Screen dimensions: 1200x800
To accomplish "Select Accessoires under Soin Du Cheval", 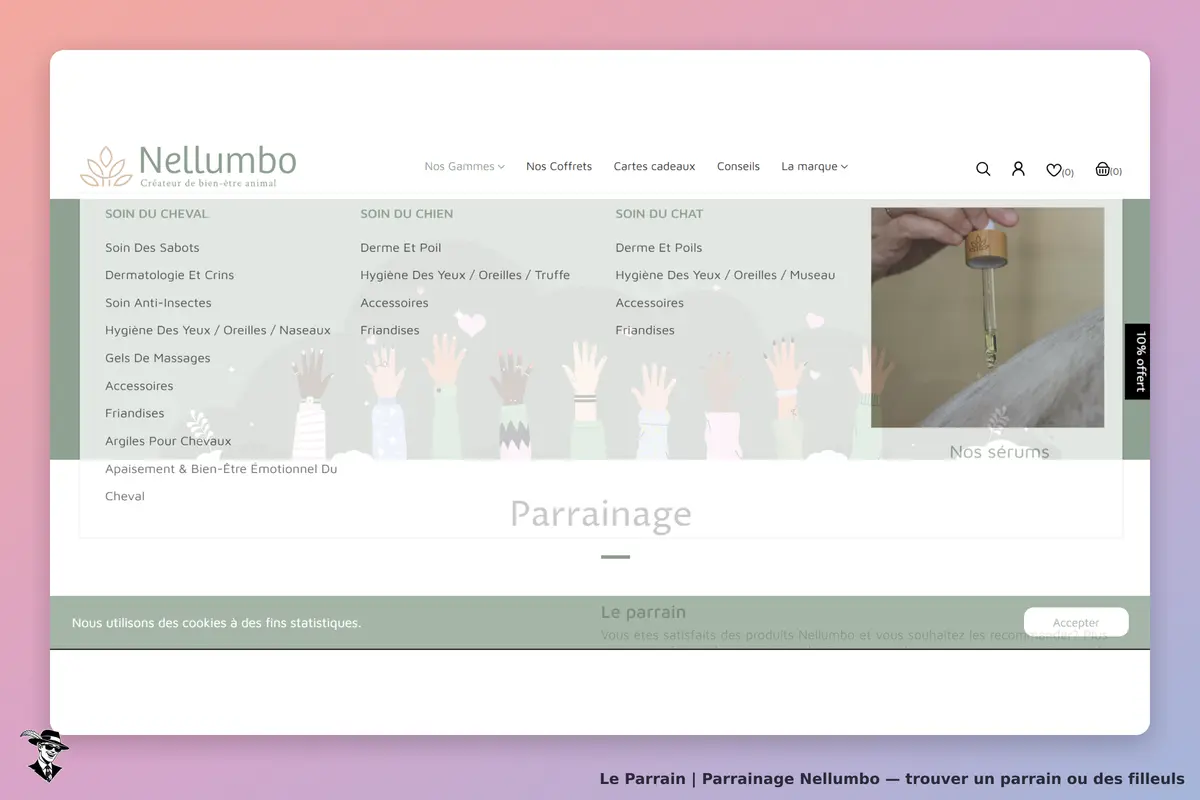I will point(139,386).
